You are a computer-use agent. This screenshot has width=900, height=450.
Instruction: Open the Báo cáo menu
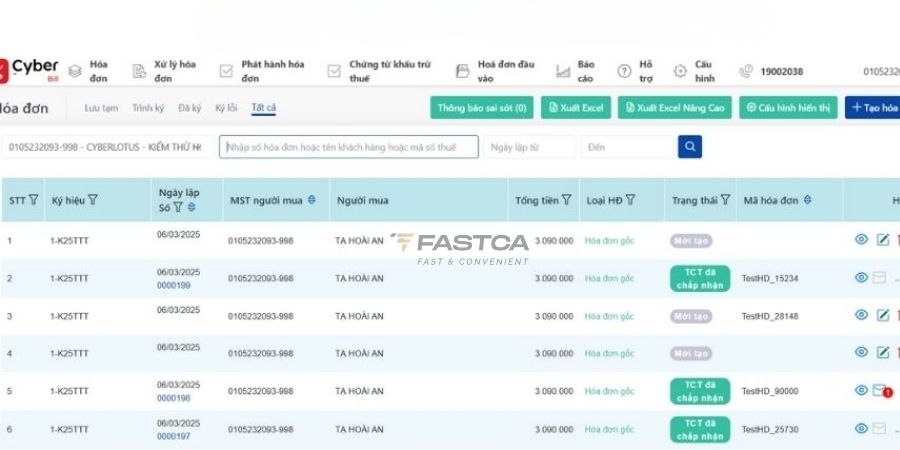tap(575, 71)
